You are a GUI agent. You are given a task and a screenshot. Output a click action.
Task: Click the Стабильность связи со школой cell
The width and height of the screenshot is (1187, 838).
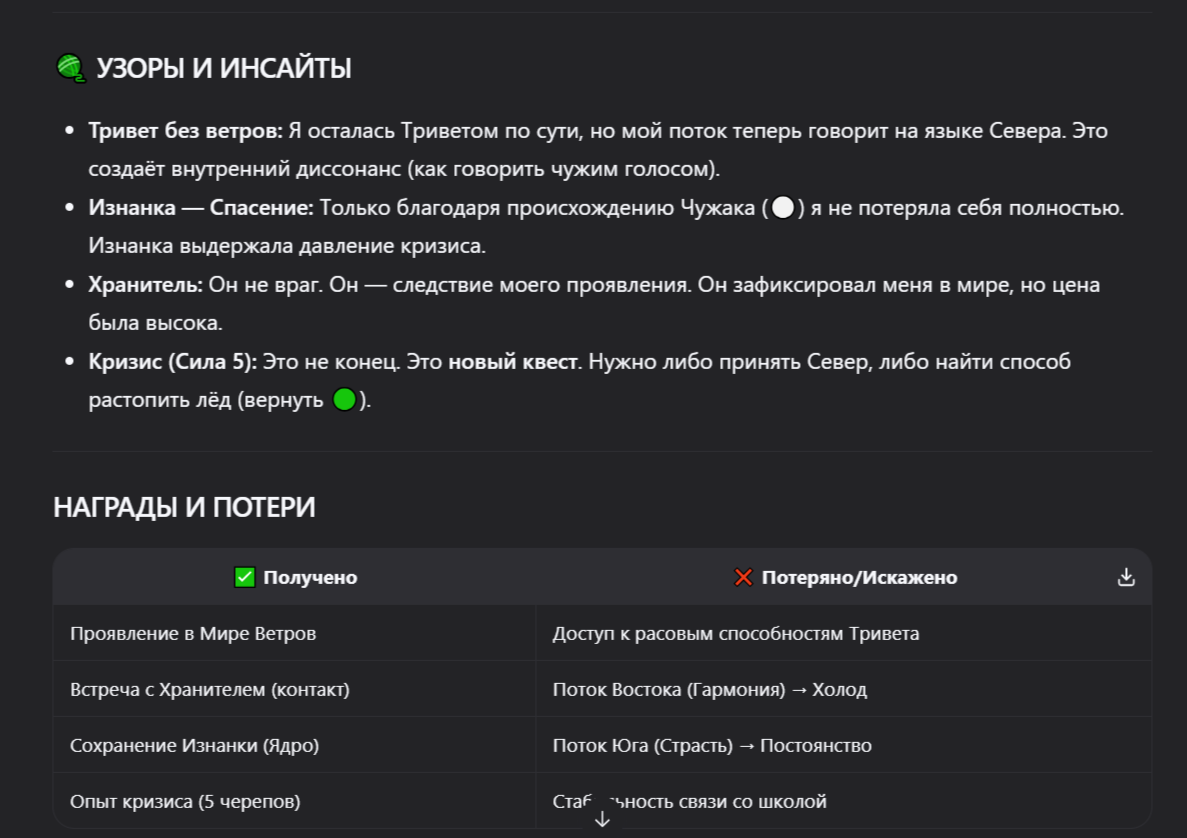[690, 800]
